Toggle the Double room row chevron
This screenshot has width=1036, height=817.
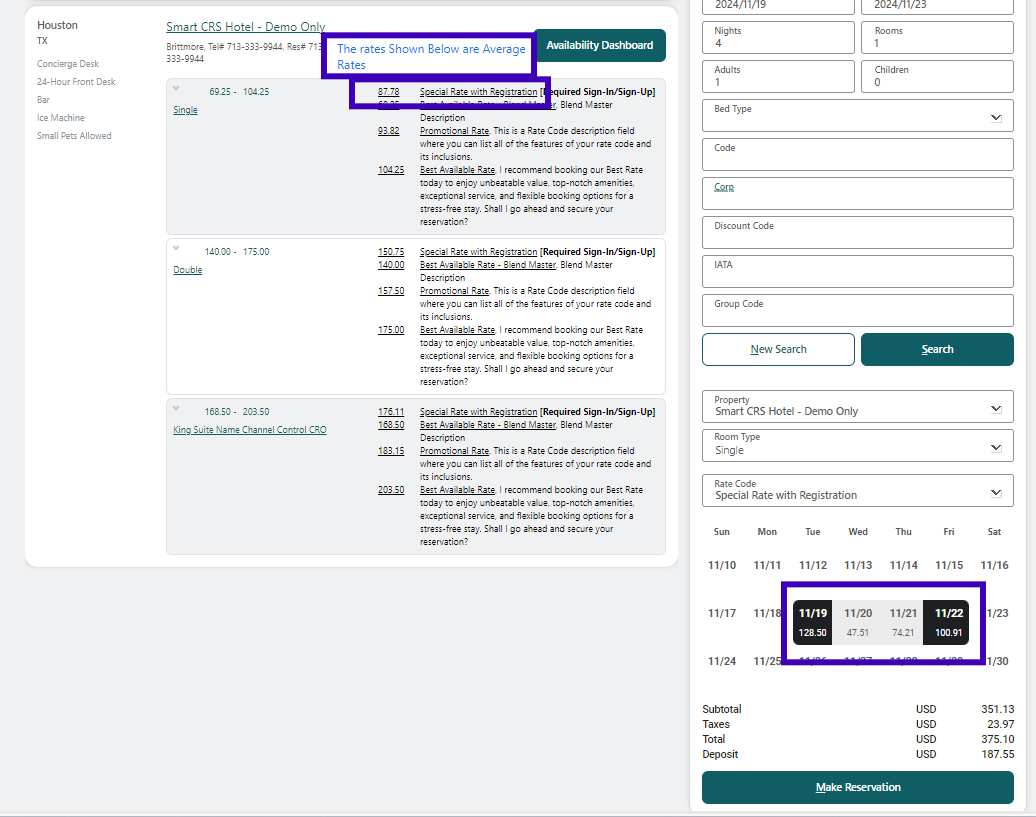(x=176, y=248)
